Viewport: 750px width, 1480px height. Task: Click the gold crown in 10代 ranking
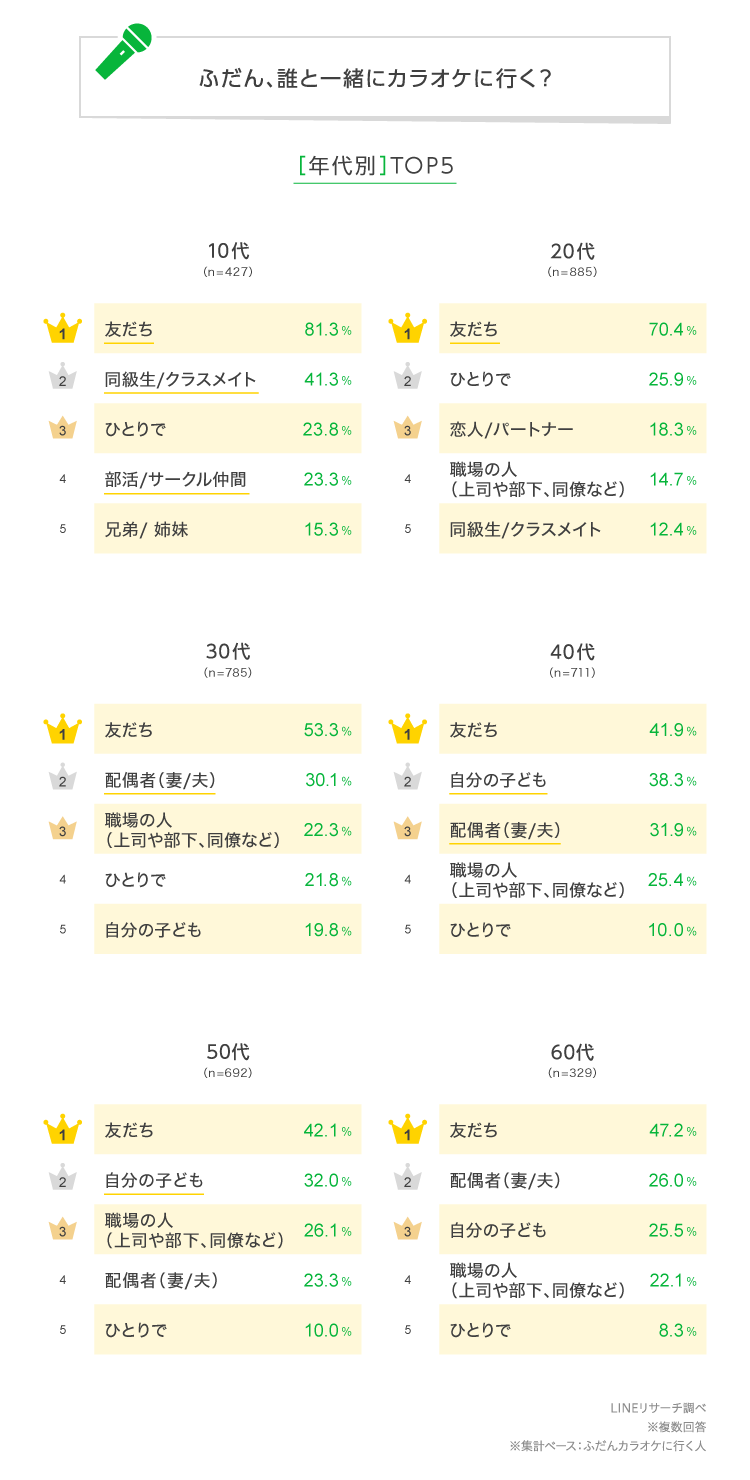pos(62,329)
